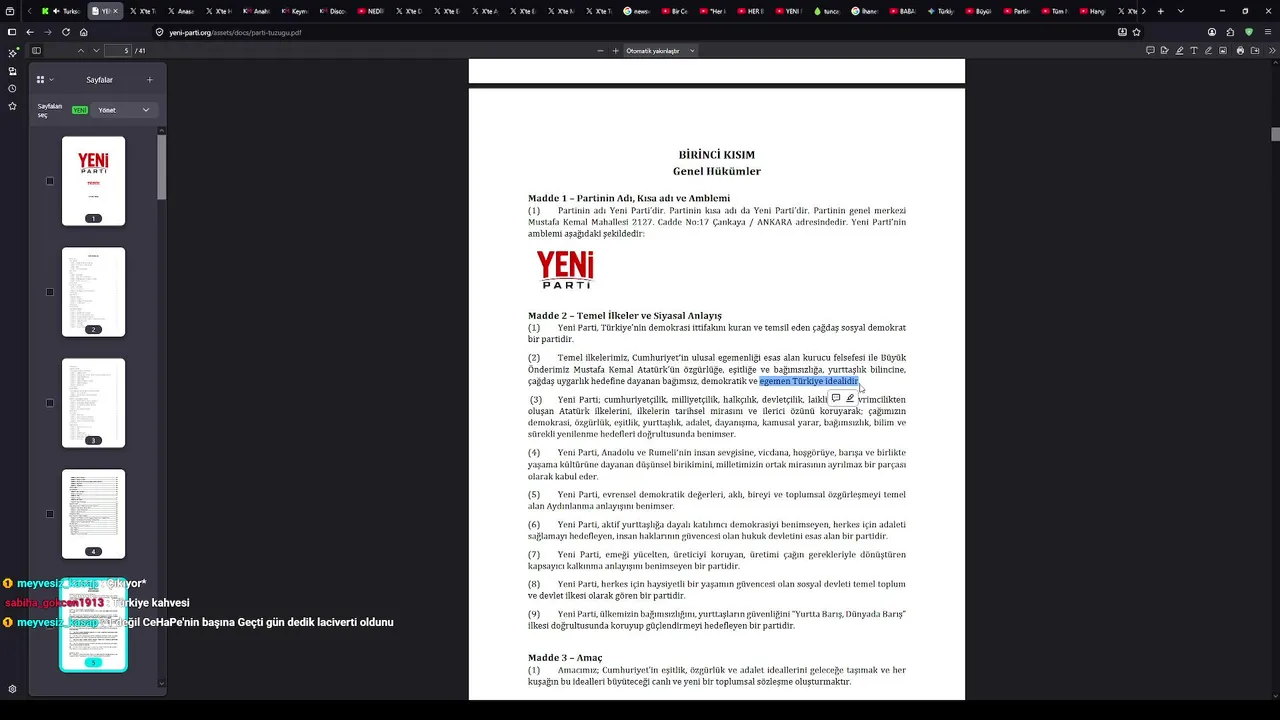The width and height of the screenshot is (1280, 720).
Task: Go to next PDF page arrow
Action: click(x=97, y=50)
